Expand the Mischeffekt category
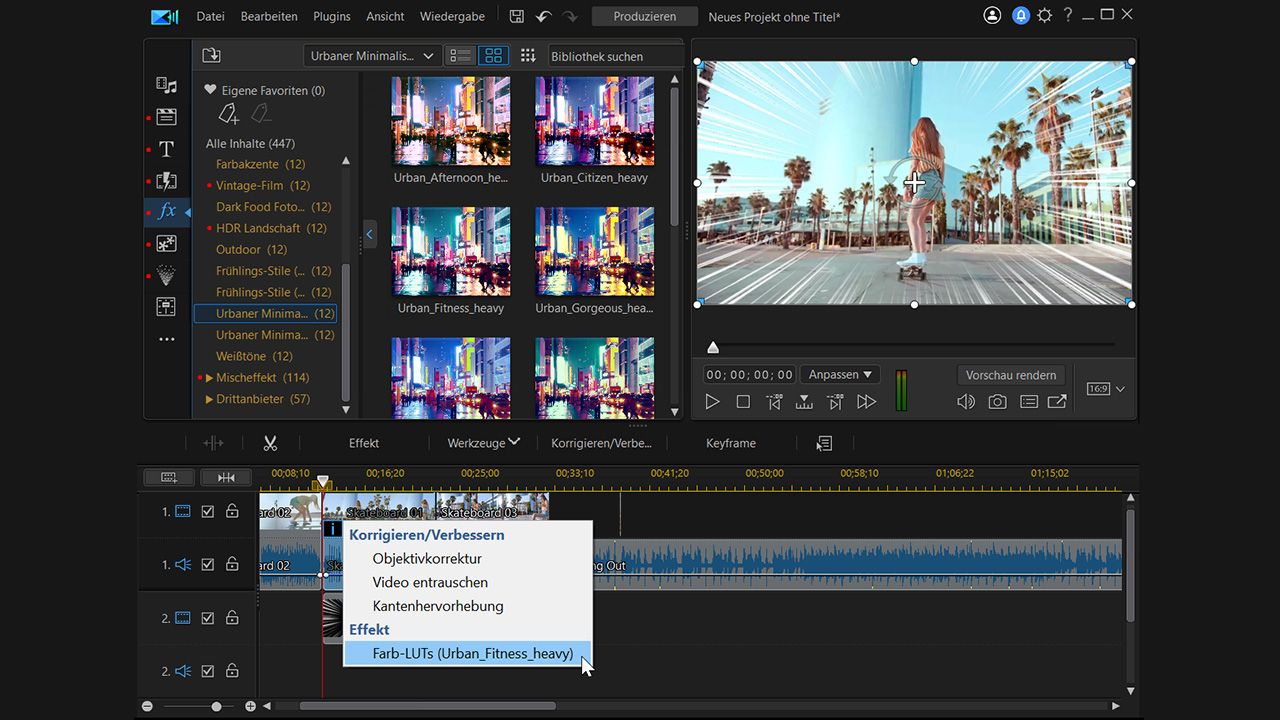The height and width of the screenshot is (720, 1280). (x=210, y=378)
